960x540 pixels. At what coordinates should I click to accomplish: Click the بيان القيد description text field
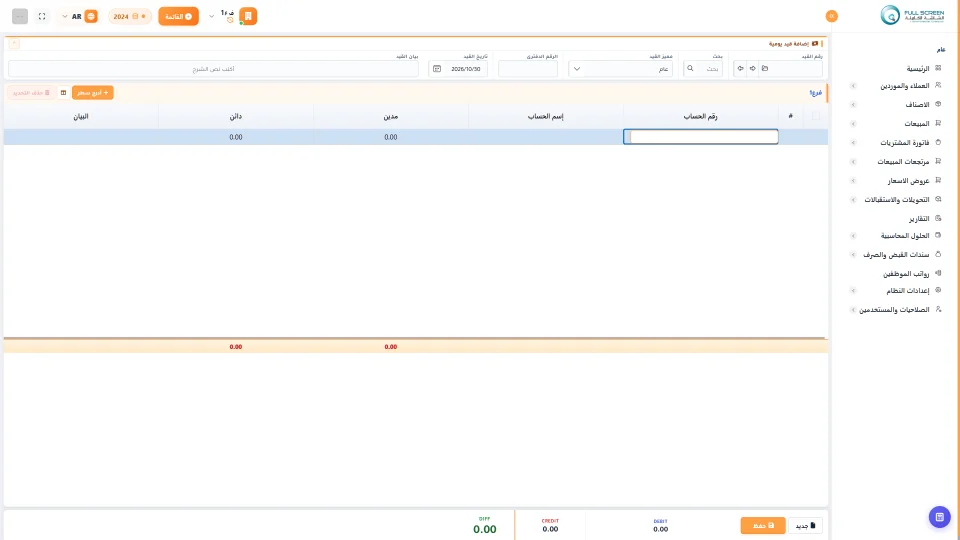(x=213, y=69)
